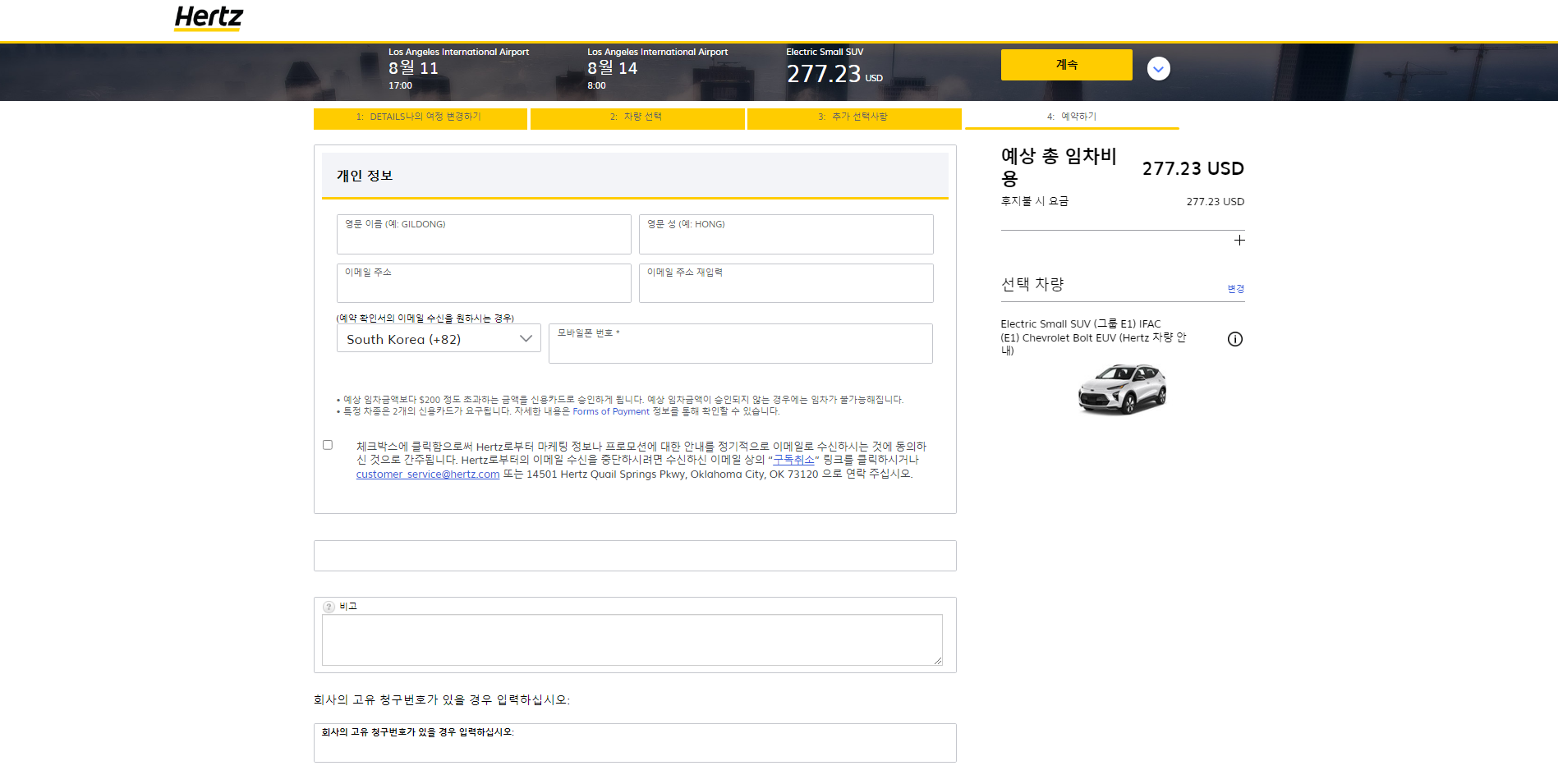Switch to the DETAILS 나의 여정 변경하기 step
Viewport: 1558px width, 784px height.
point(420,117)
